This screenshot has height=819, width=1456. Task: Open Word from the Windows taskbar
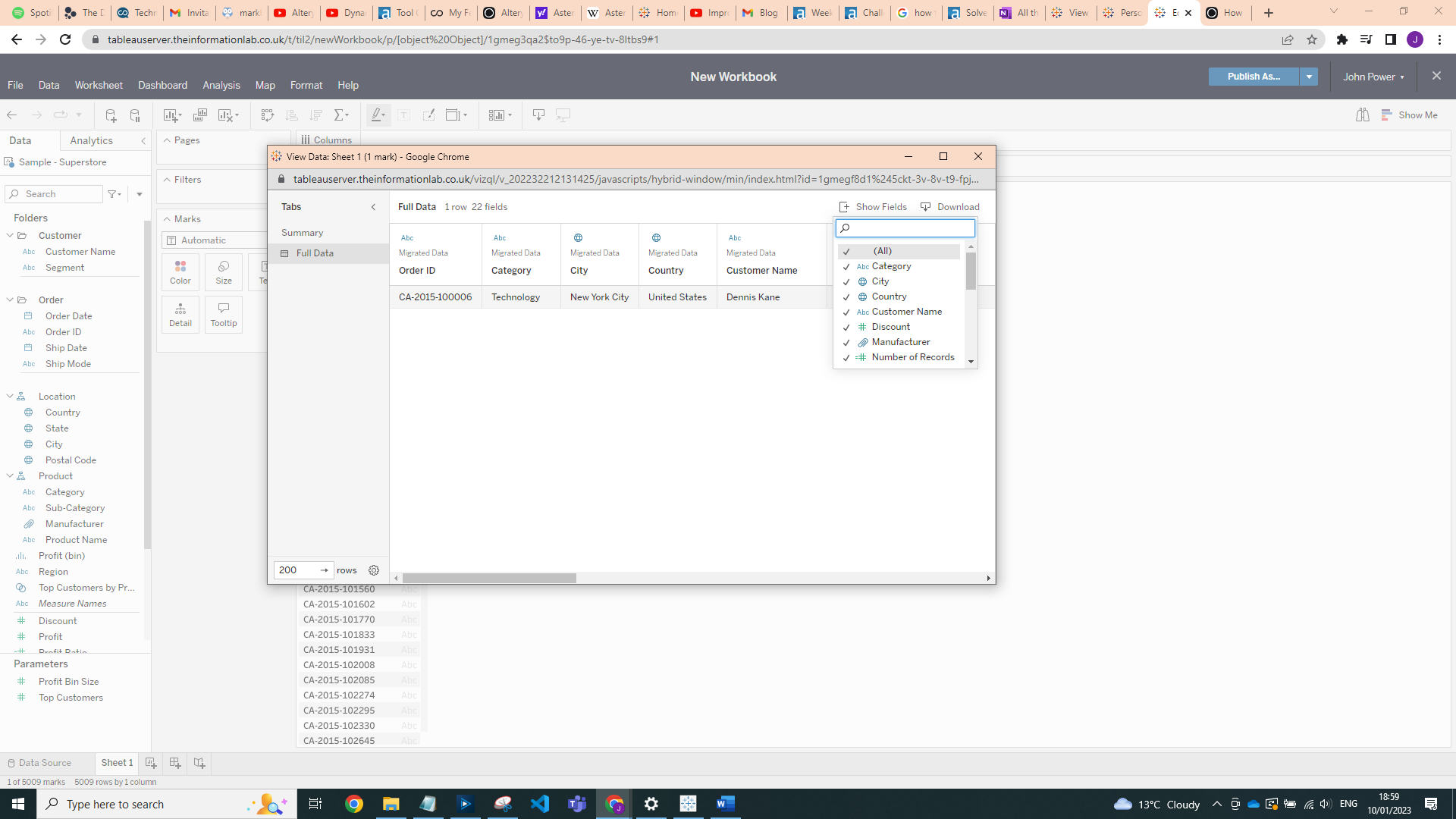(x=726, y=804)
